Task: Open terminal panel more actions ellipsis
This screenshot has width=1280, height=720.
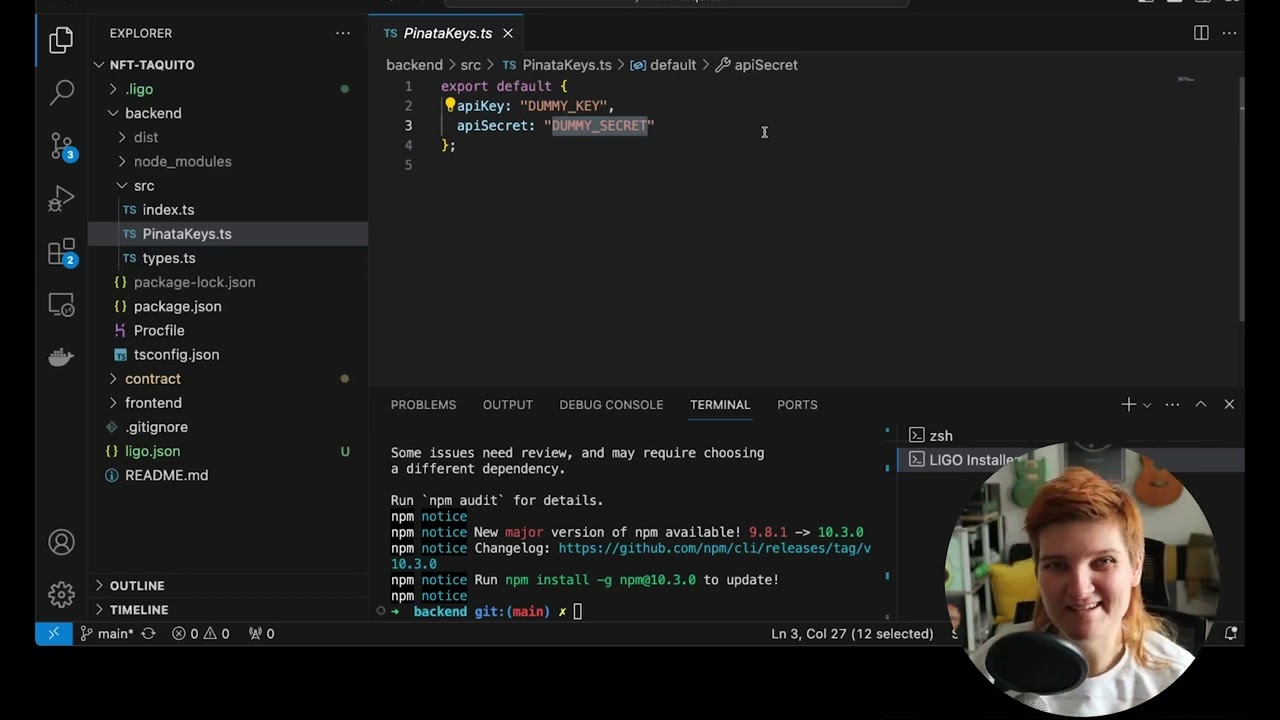Action: 1172,404
